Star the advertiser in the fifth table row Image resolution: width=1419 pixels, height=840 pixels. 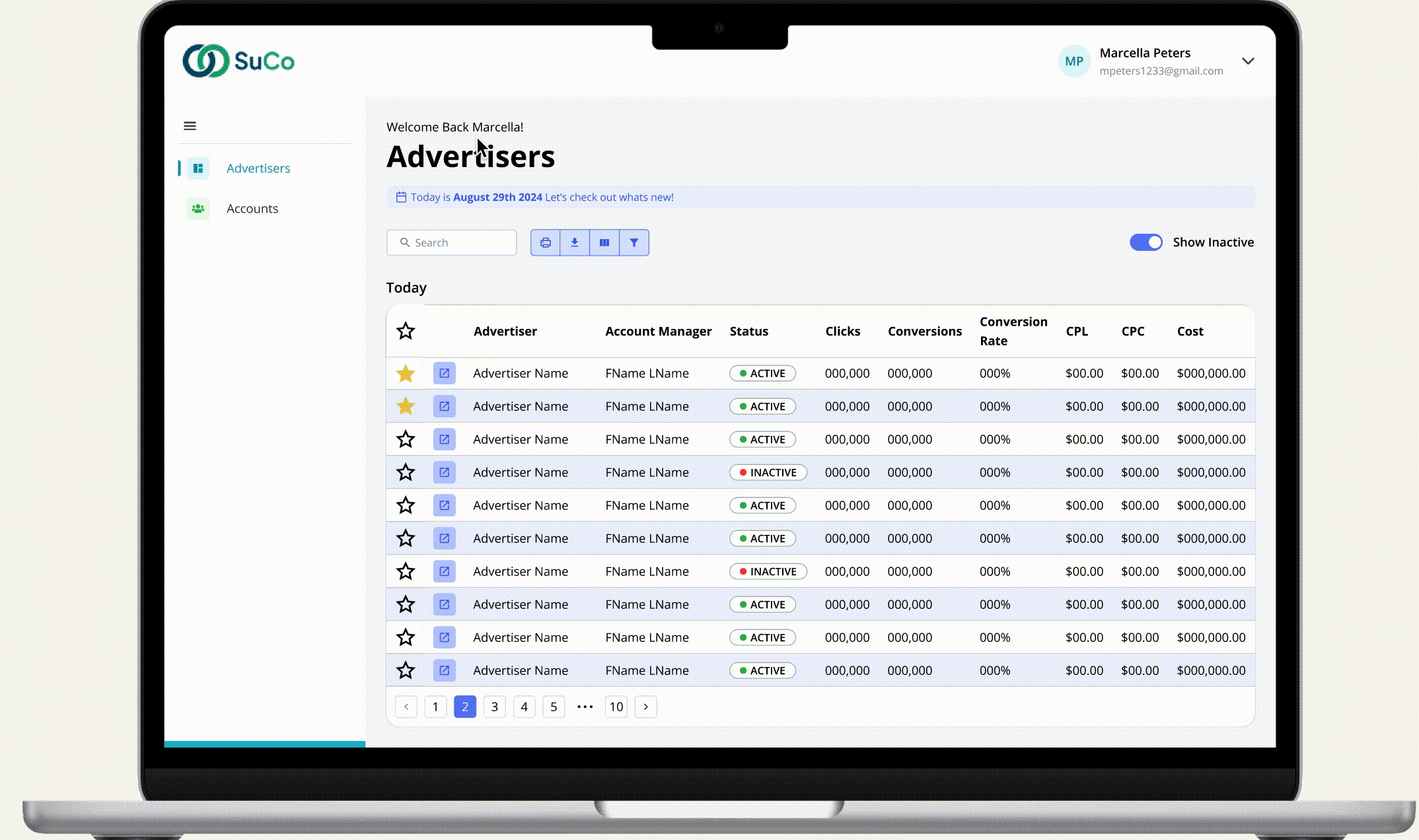406,505
